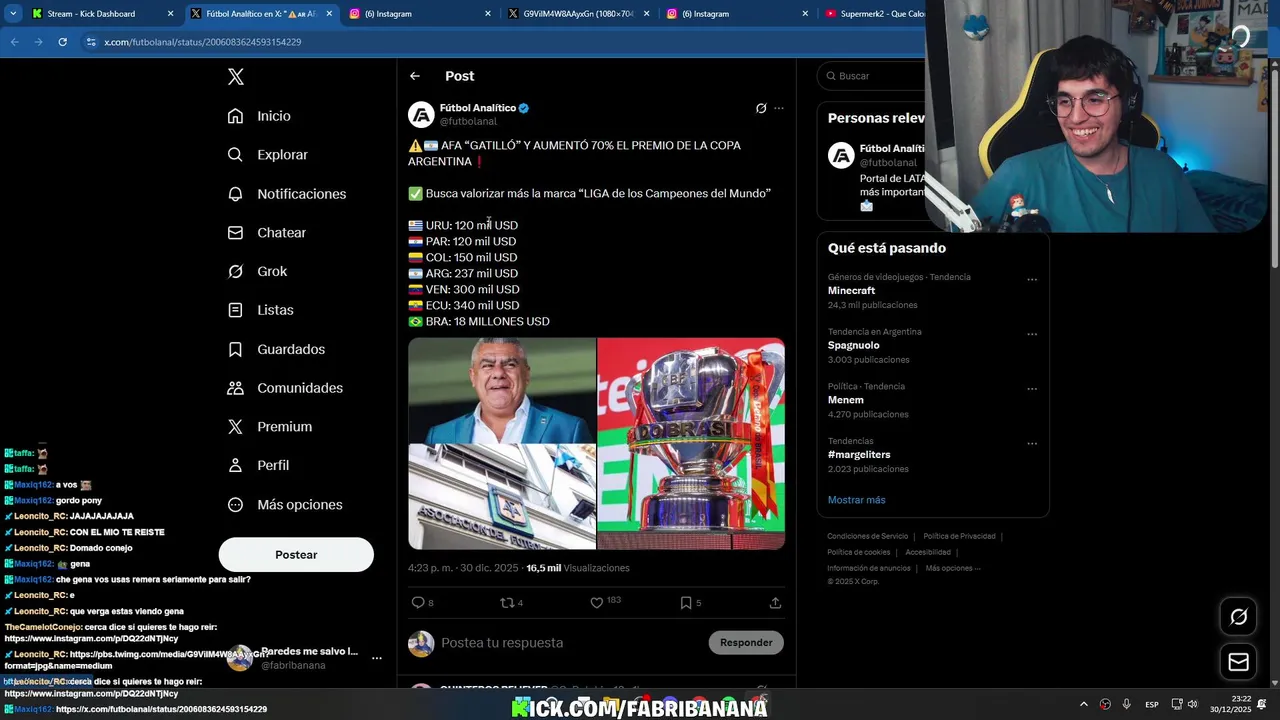Click the Perfil person icon
1280x720 pixels.
click(235, 466)
